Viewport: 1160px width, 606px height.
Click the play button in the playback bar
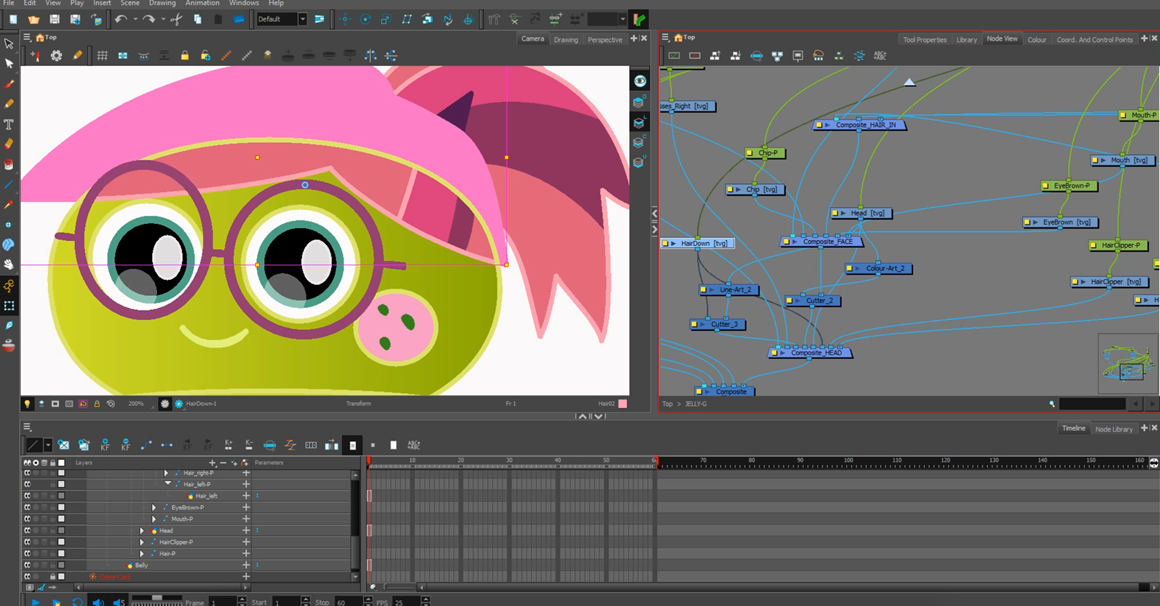(x=36, y=602)
